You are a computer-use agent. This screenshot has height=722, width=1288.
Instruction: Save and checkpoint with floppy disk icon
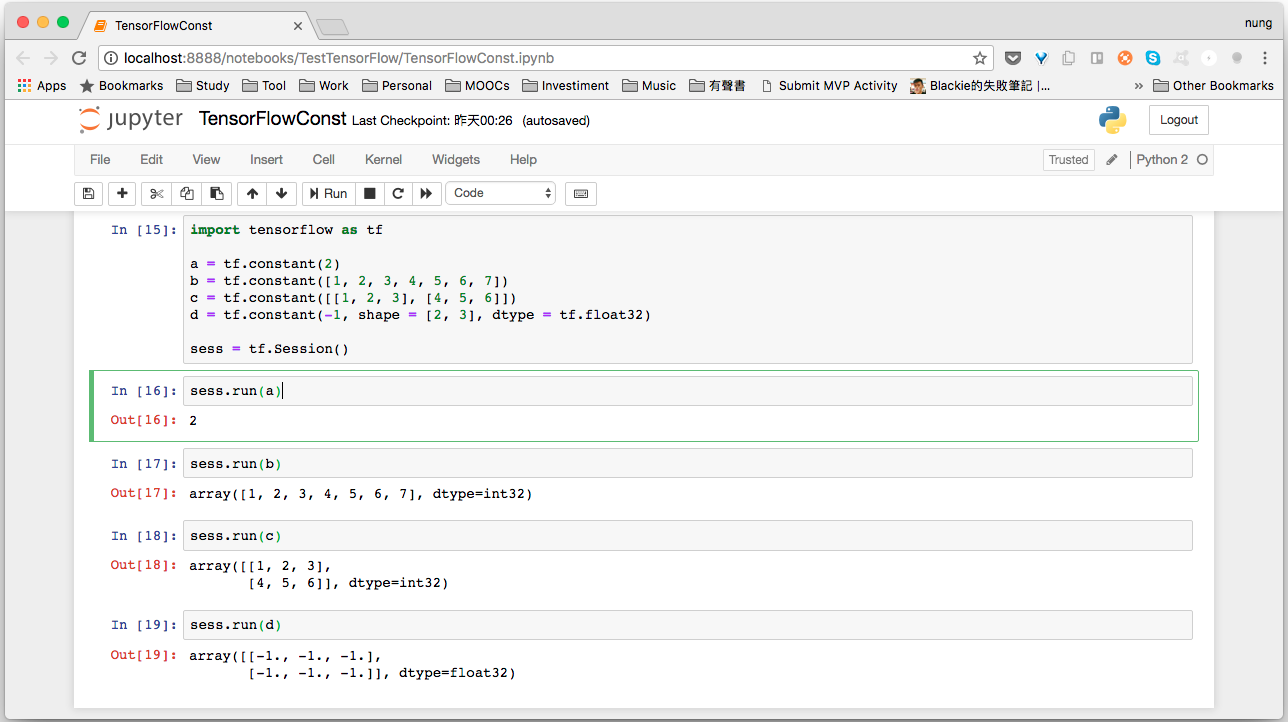[x=88, y=193]
